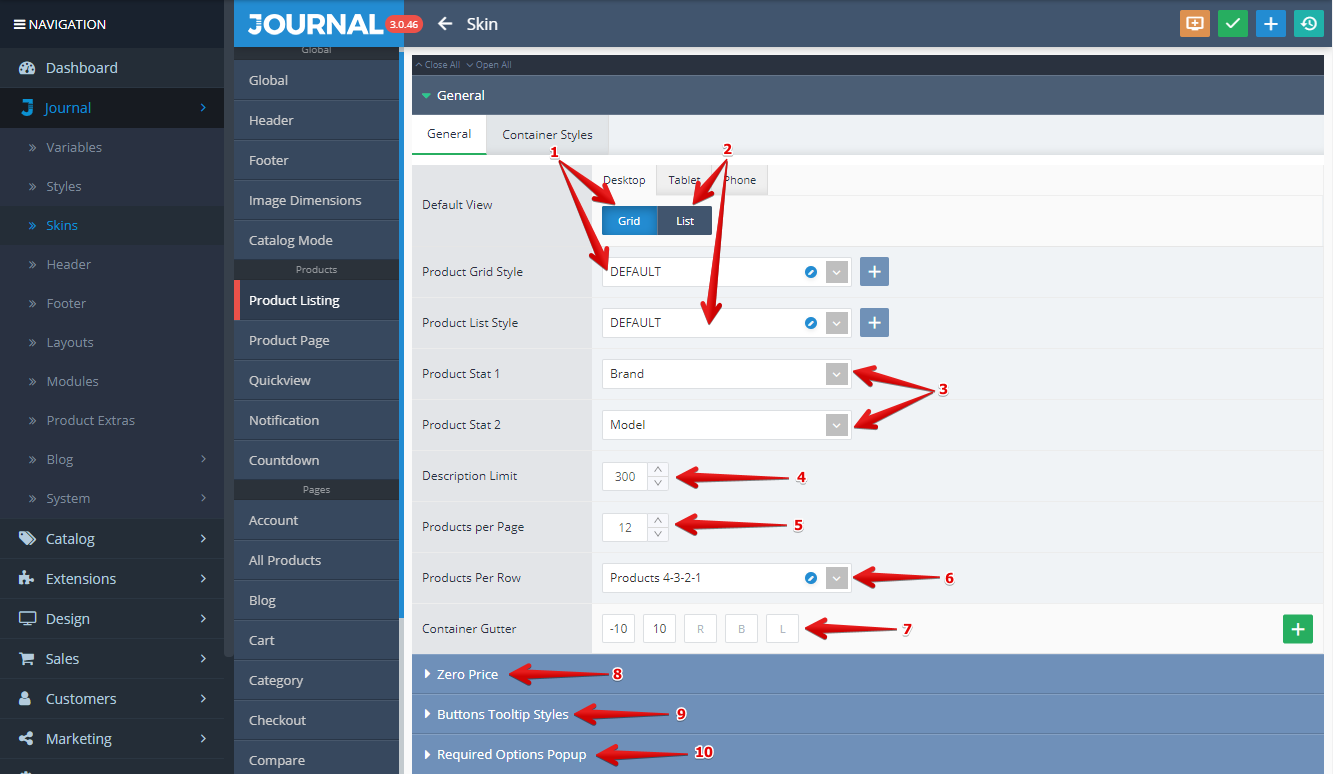Image resolution: width=1333 pixels, height=774 pixels.
Task: Increase Products per Page with up arrow
Action: pyautogui.click(x=658, y=520)
